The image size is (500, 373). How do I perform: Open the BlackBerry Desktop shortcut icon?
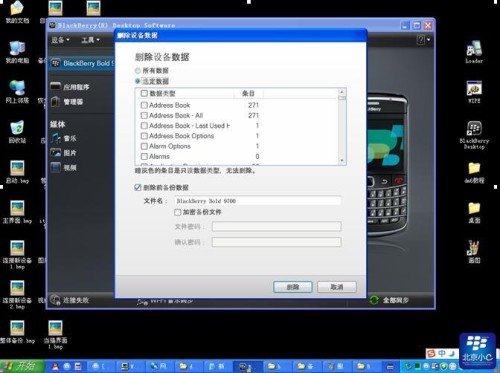(474, 128)
